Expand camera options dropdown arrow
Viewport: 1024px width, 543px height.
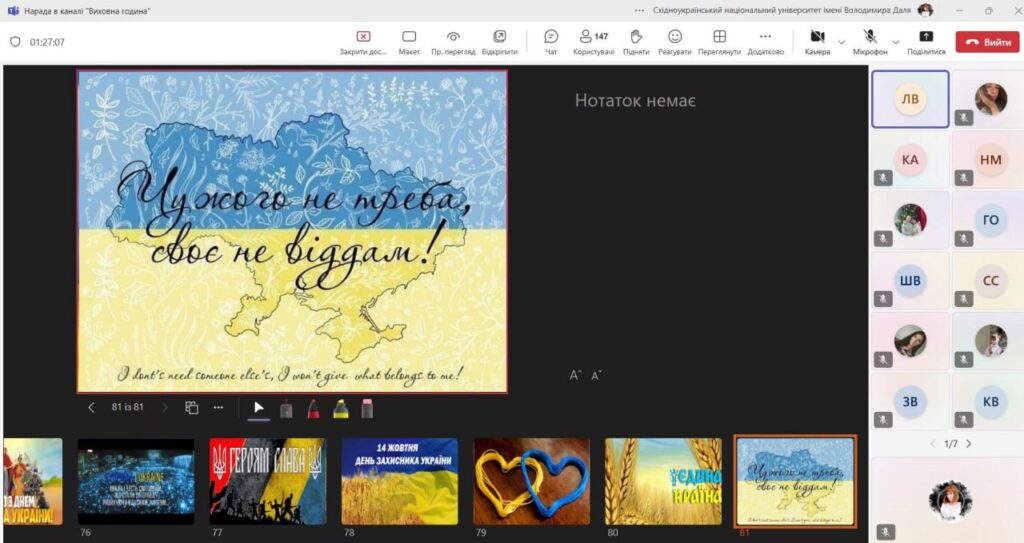[841, 42]
